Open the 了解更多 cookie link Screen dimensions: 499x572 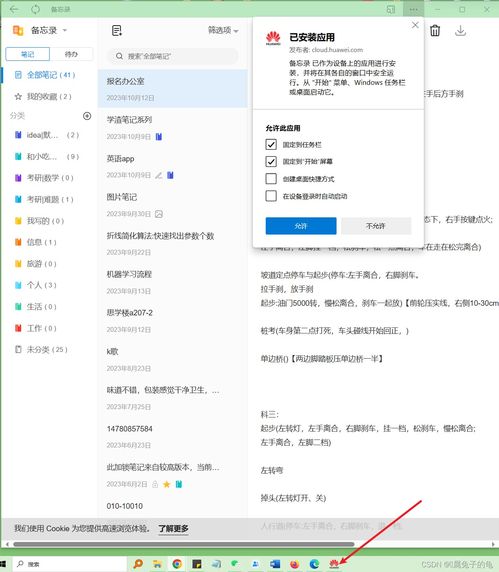pos(173,528)
